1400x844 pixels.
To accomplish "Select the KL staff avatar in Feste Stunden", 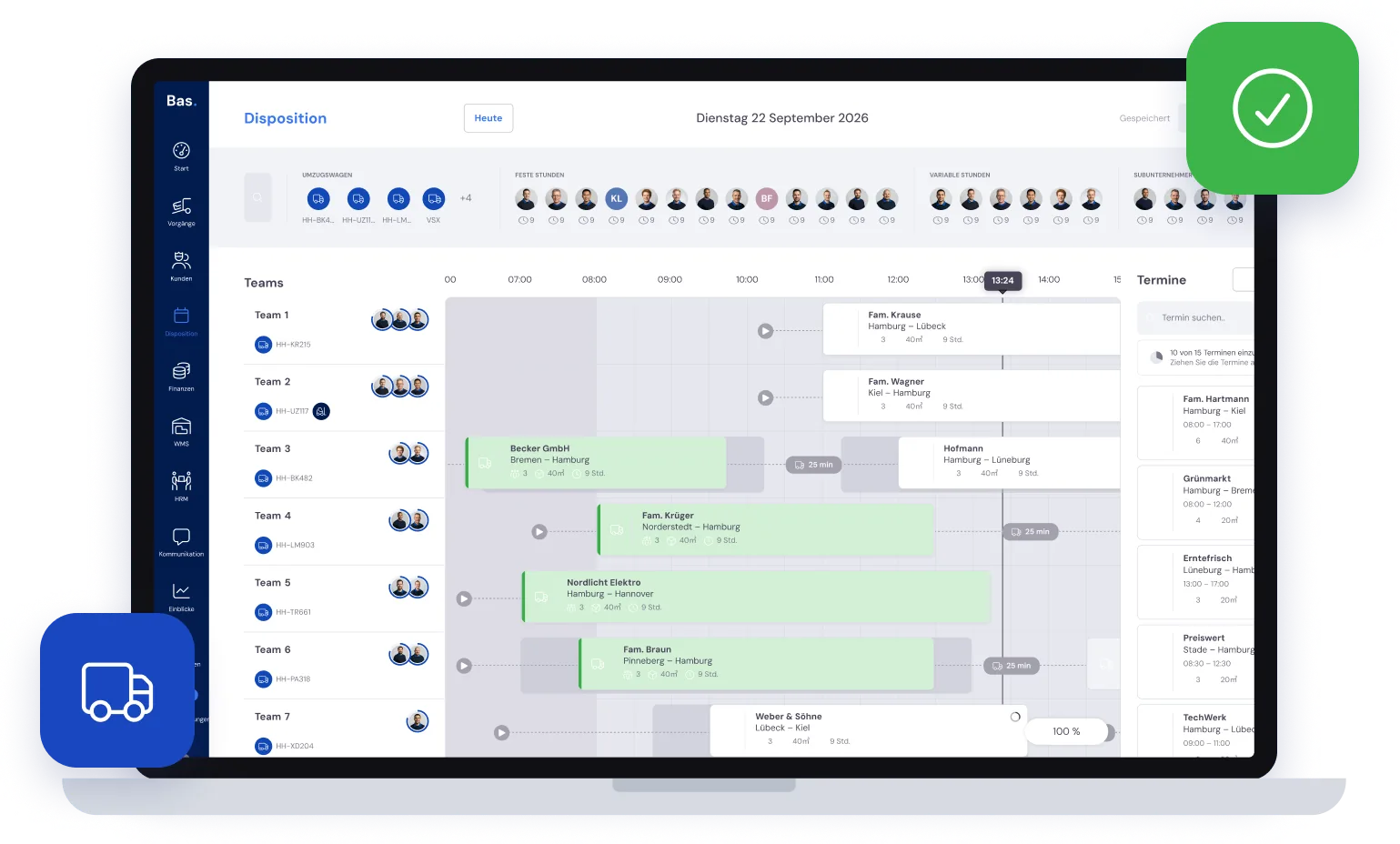I will 617,198.
